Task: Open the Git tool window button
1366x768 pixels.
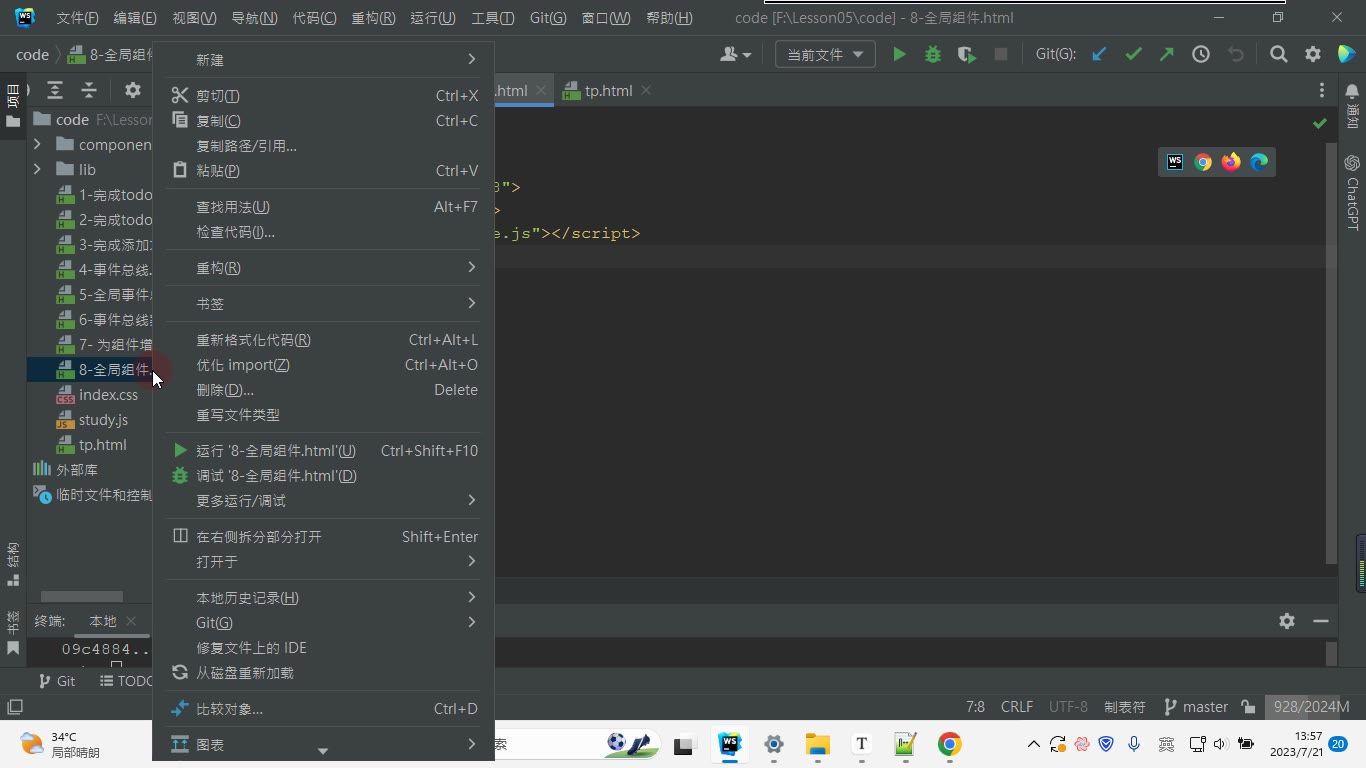Action: (x=56, y=681)
